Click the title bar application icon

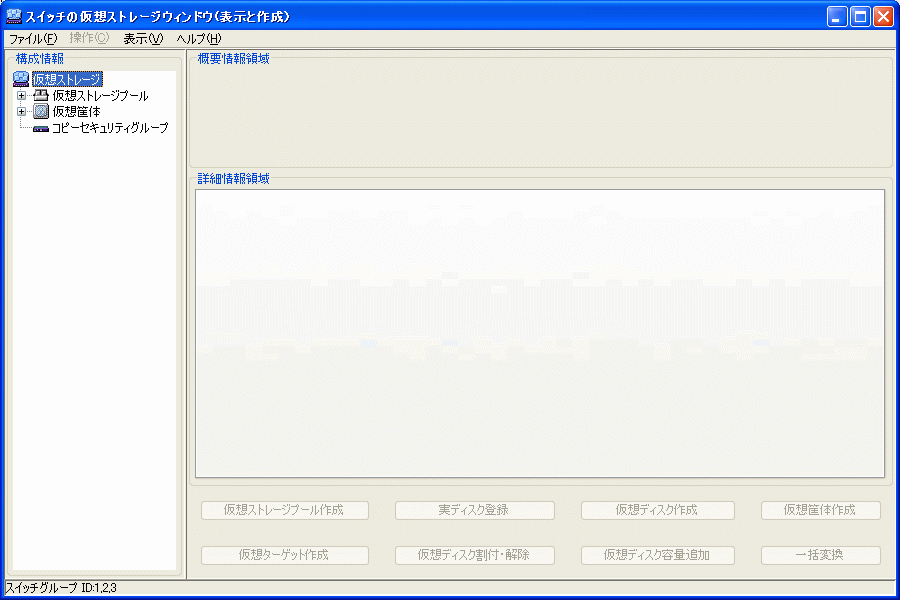(14, 16)
